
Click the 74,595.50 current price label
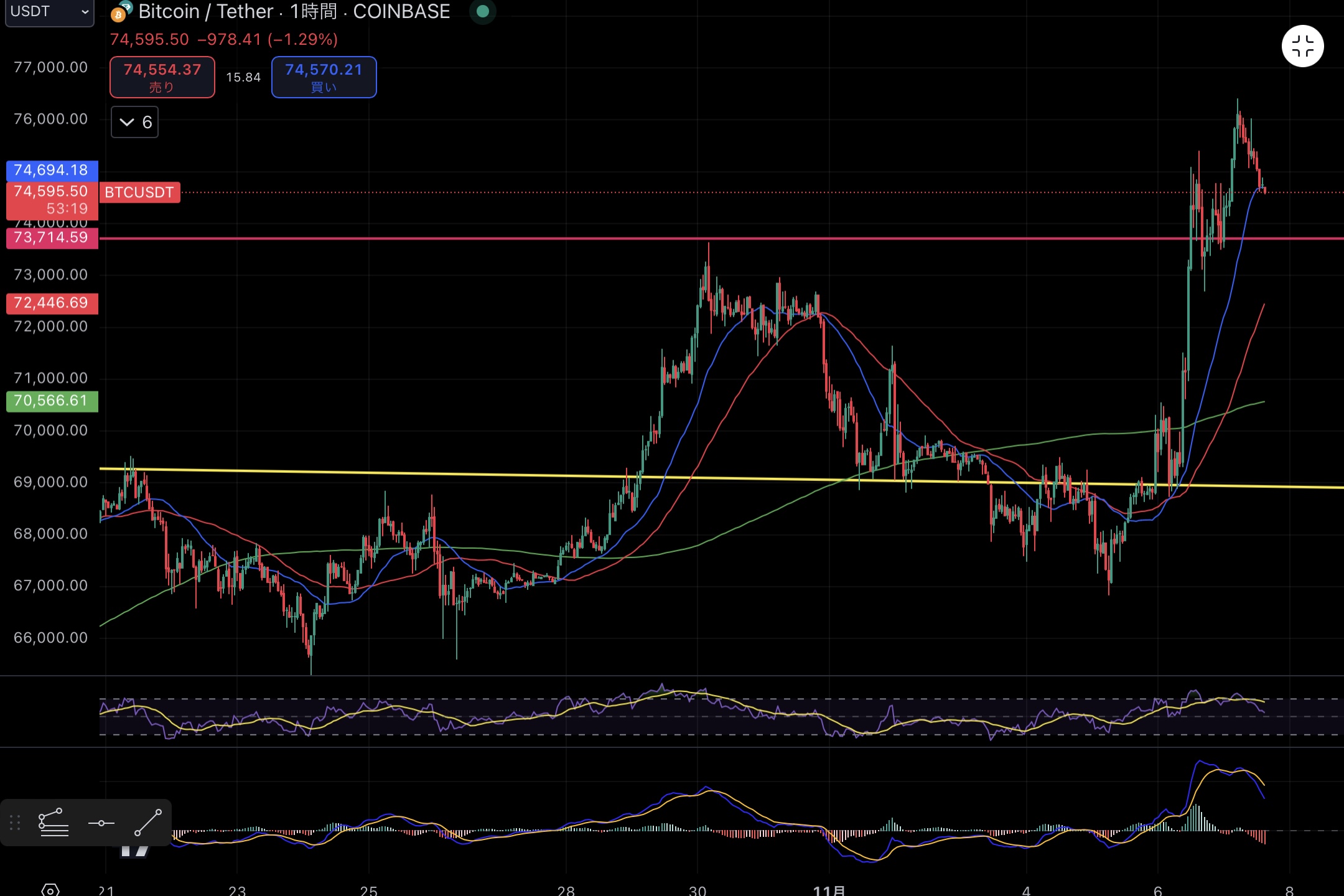[52, 200]
